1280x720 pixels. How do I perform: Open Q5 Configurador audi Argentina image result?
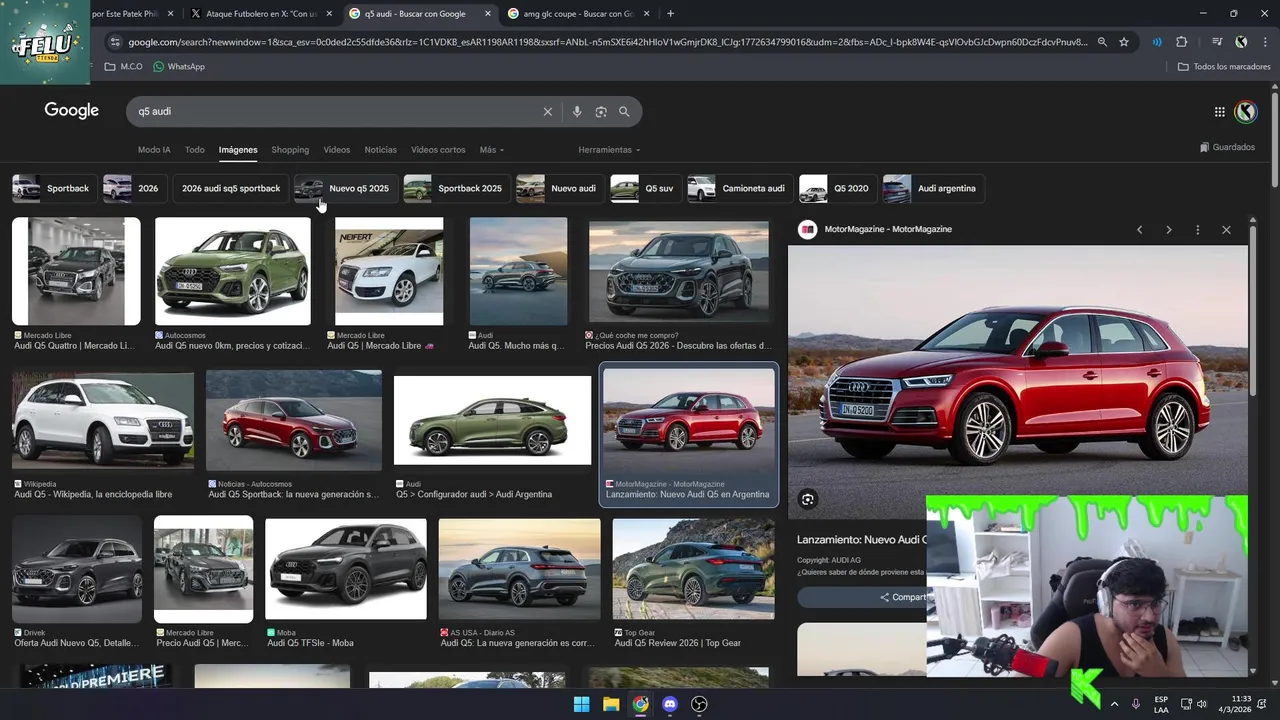[493, 420]
